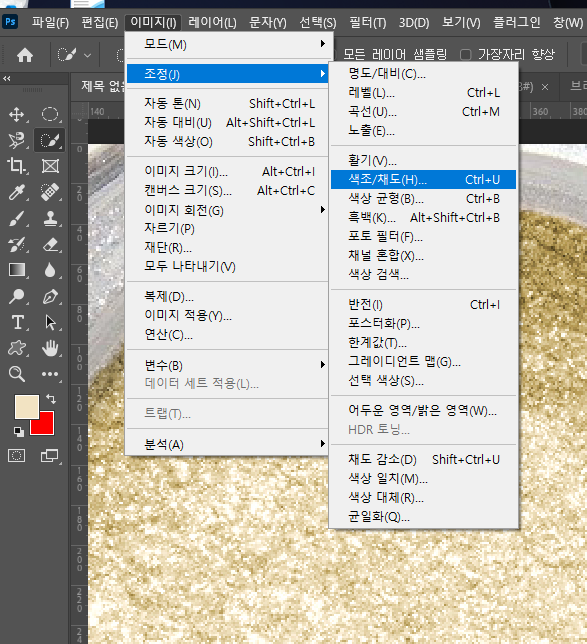Collapse the toolbar with double-arrow icon

pos(7,78)
